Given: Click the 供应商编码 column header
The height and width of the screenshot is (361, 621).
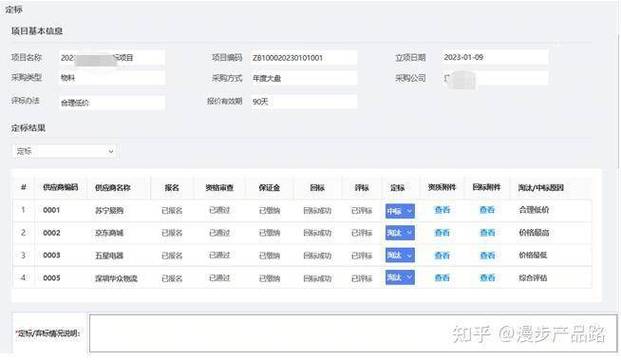Looking at the screenshot, I should [60, 187].
